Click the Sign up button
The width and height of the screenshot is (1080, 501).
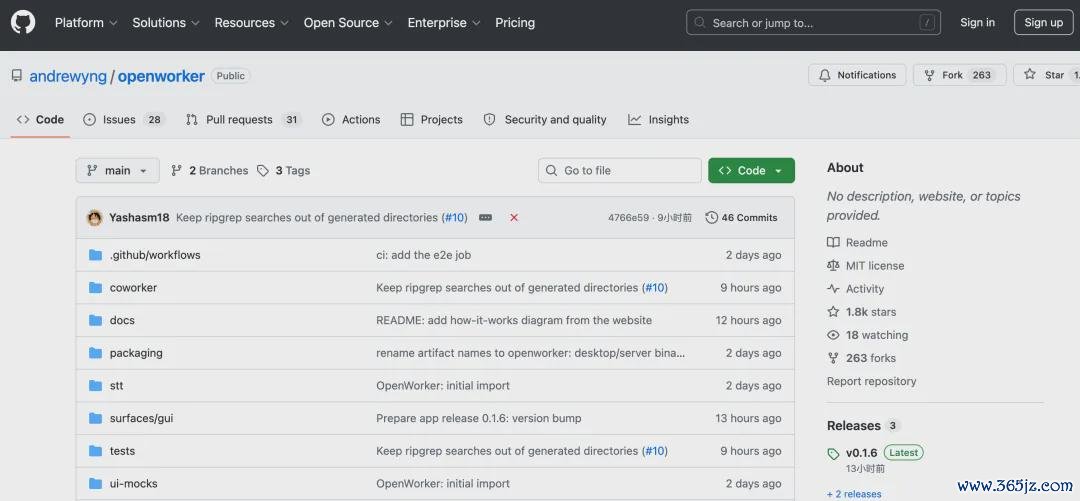click(1043, 23)
